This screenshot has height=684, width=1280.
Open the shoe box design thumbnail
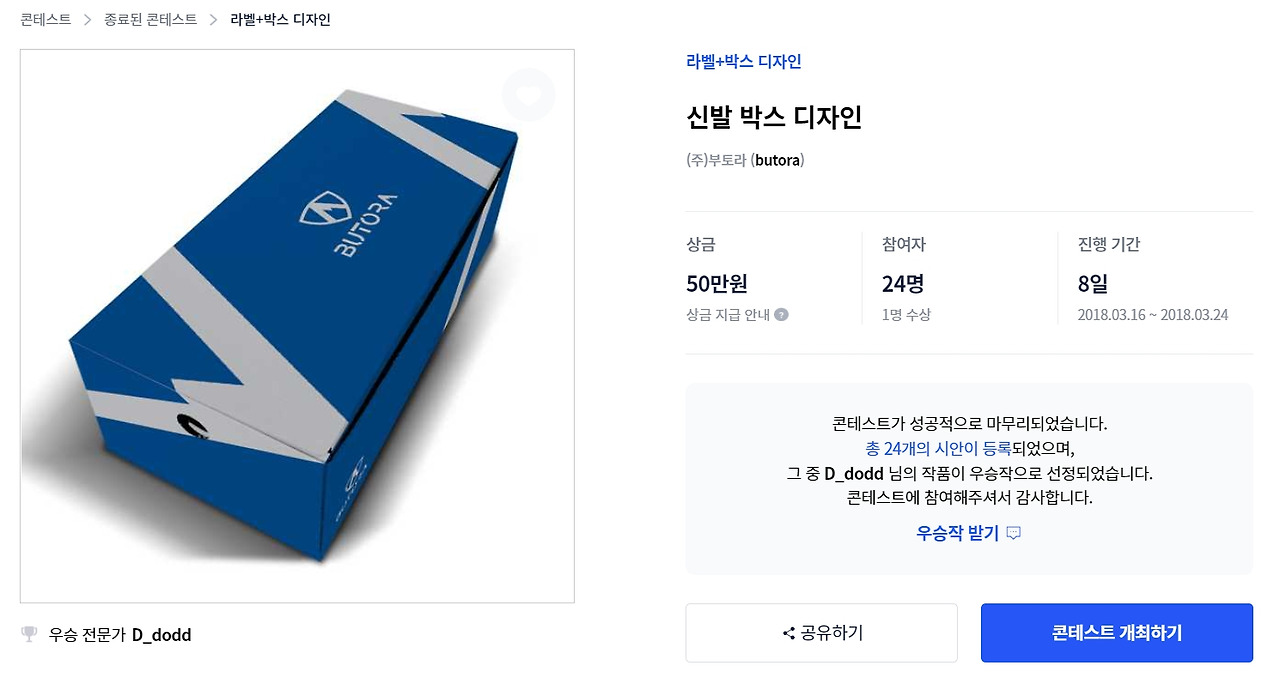pyautogui.click(x=297, y=326)
